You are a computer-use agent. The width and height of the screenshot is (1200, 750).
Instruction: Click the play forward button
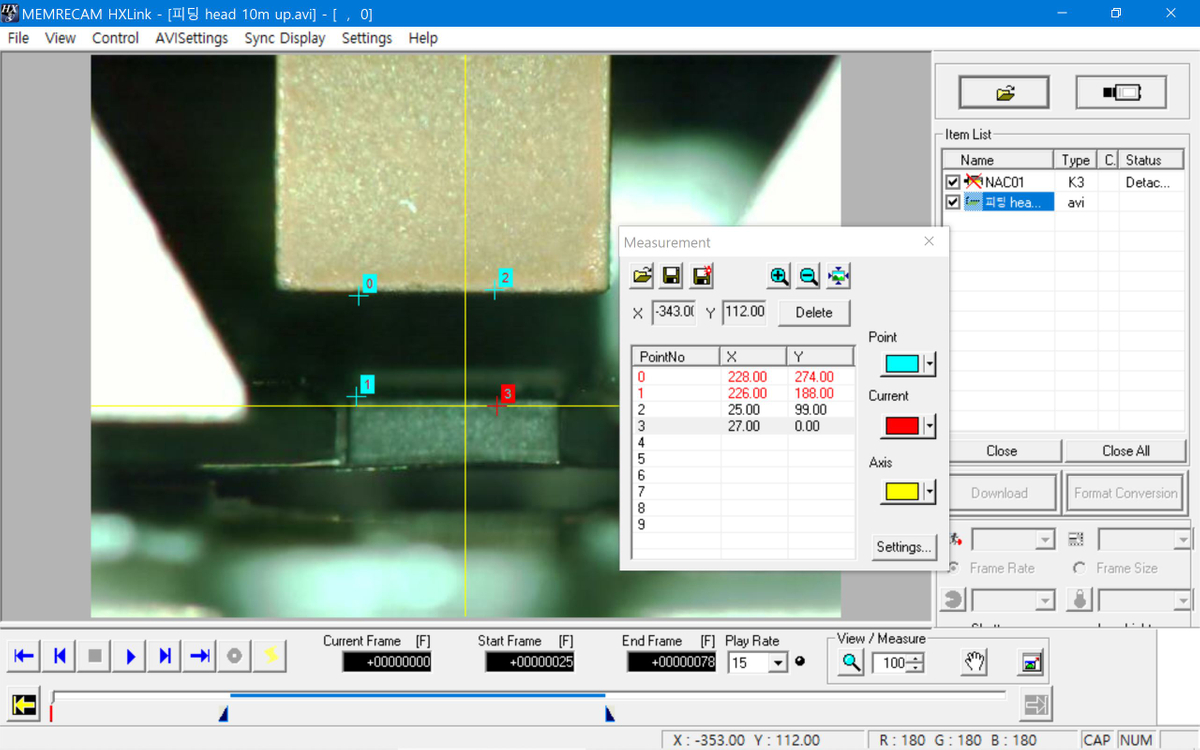pyautogui.click(x=130, y=656)
